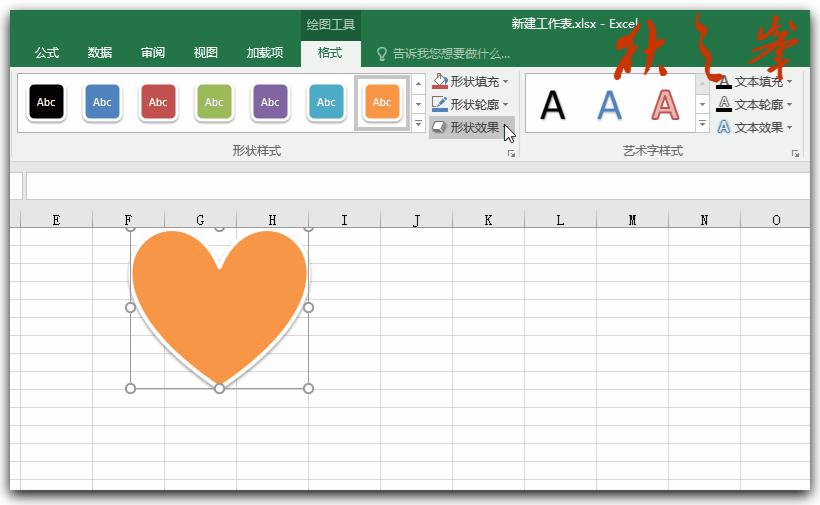This screenshot has width=820, height=505.
Task: Switch to the 视图 tab
Action: pos(206,53)
